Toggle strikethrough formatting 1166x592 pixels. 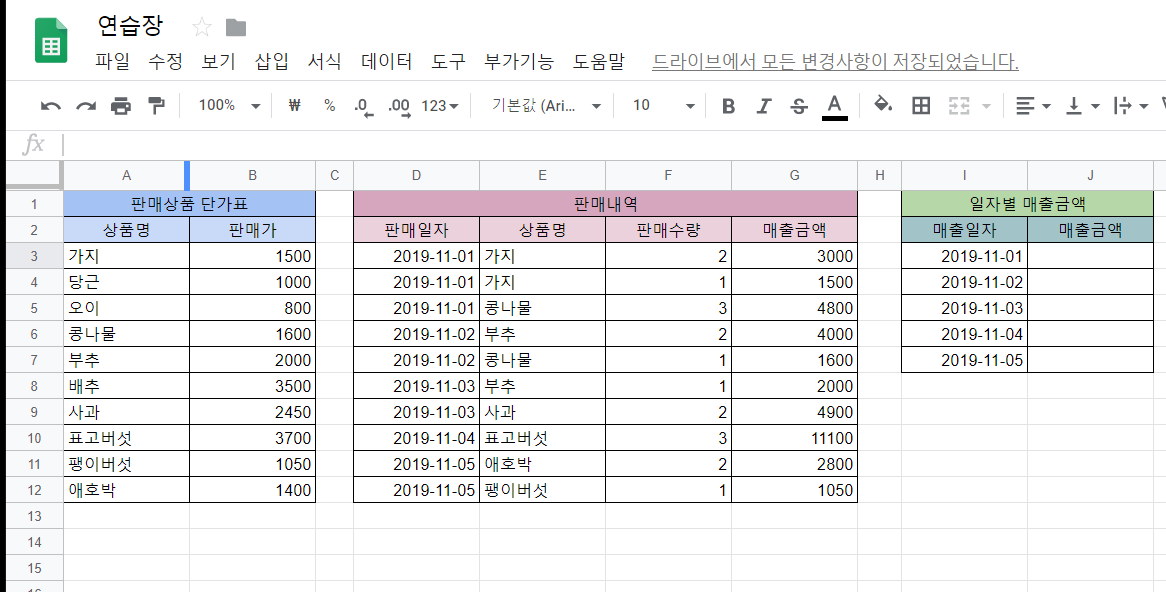pos(799,106)
